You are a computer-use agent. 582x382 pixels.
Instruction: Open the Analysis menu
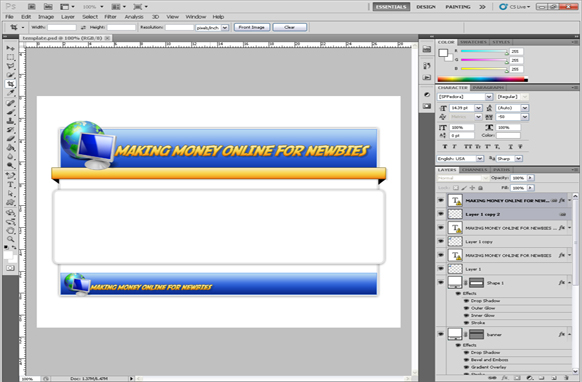coord(134,17)
